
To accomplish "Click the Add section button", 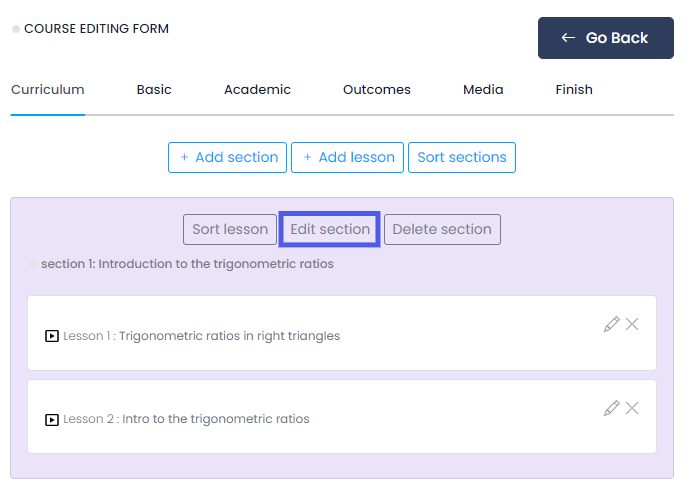I will coord(227,157).
